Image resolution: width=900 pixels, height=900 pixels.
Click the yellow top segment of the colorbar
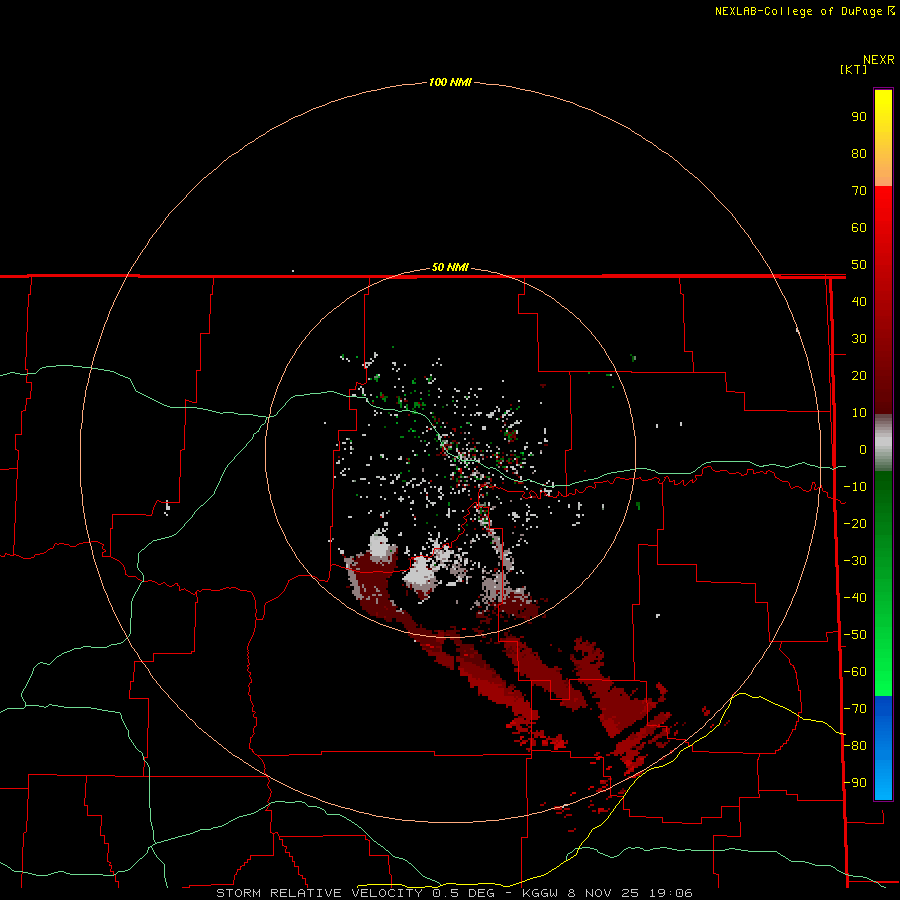883,138
